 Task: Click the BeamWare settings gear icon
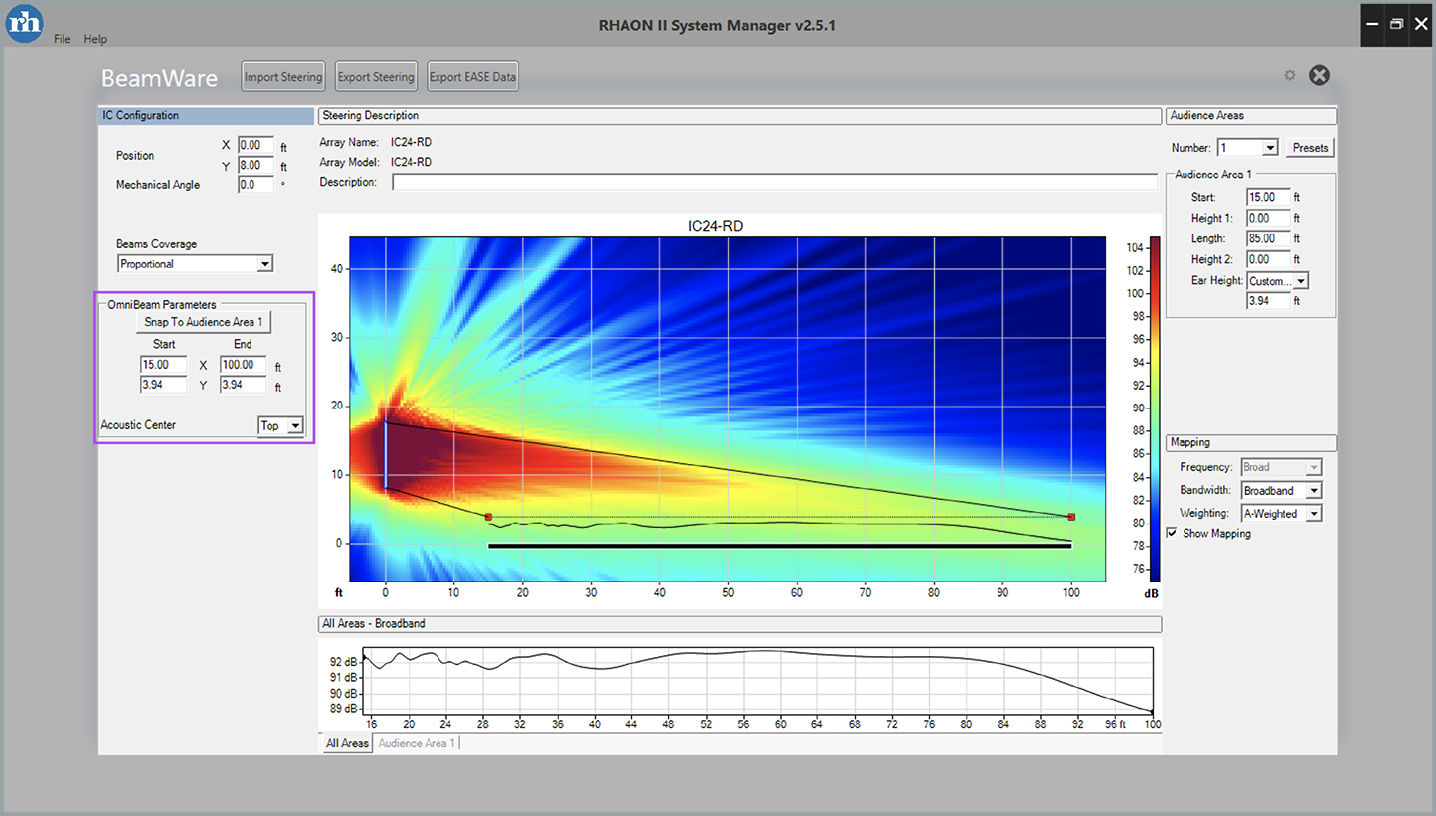pos(1290,76)
